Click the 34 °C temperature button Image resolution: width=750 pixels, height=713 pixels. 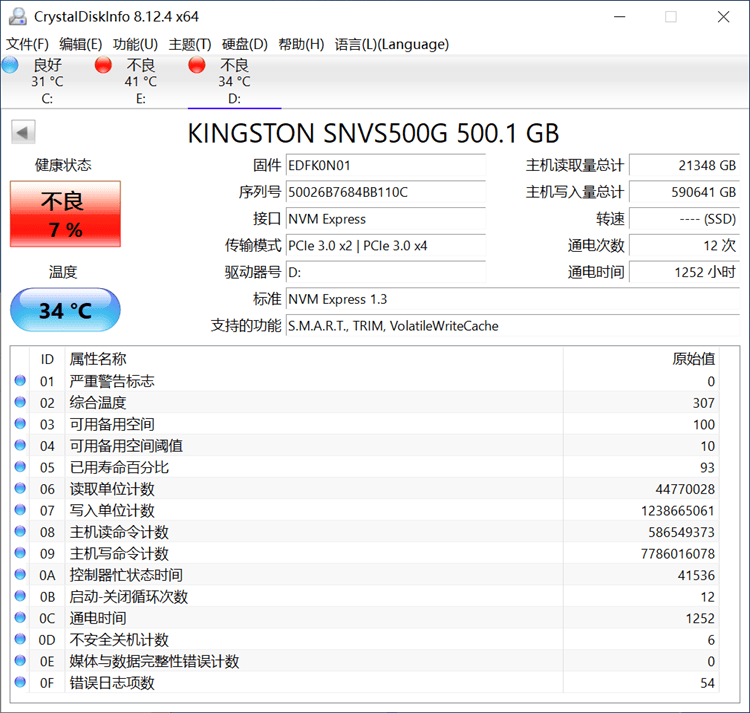pos(66,310)
